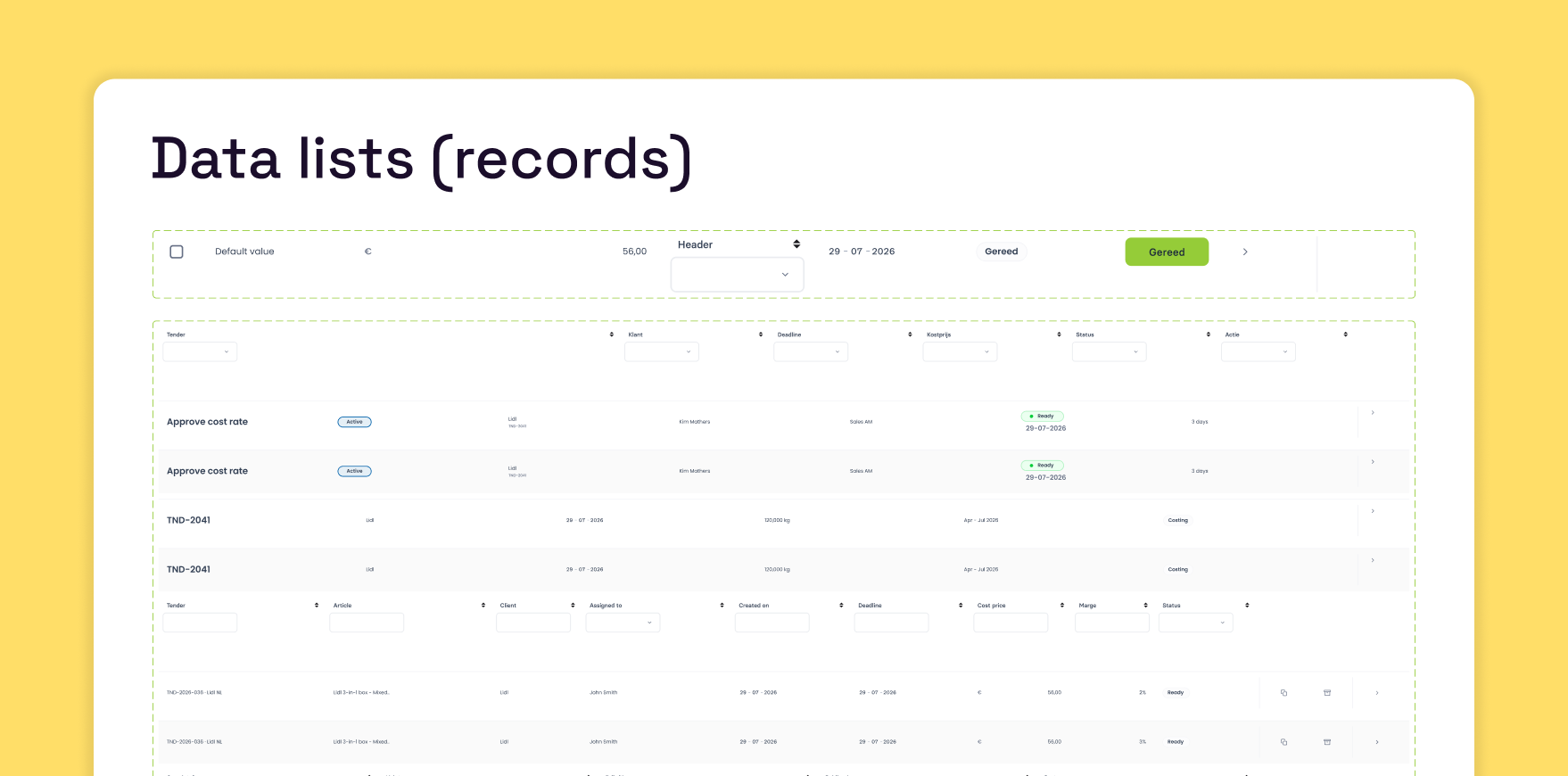The width and height of the screenshot is (1568, 776).
Task: Open the Deadline dropdown left of Kostprijs
Action: pyautogui.click(x=811, y=351)
